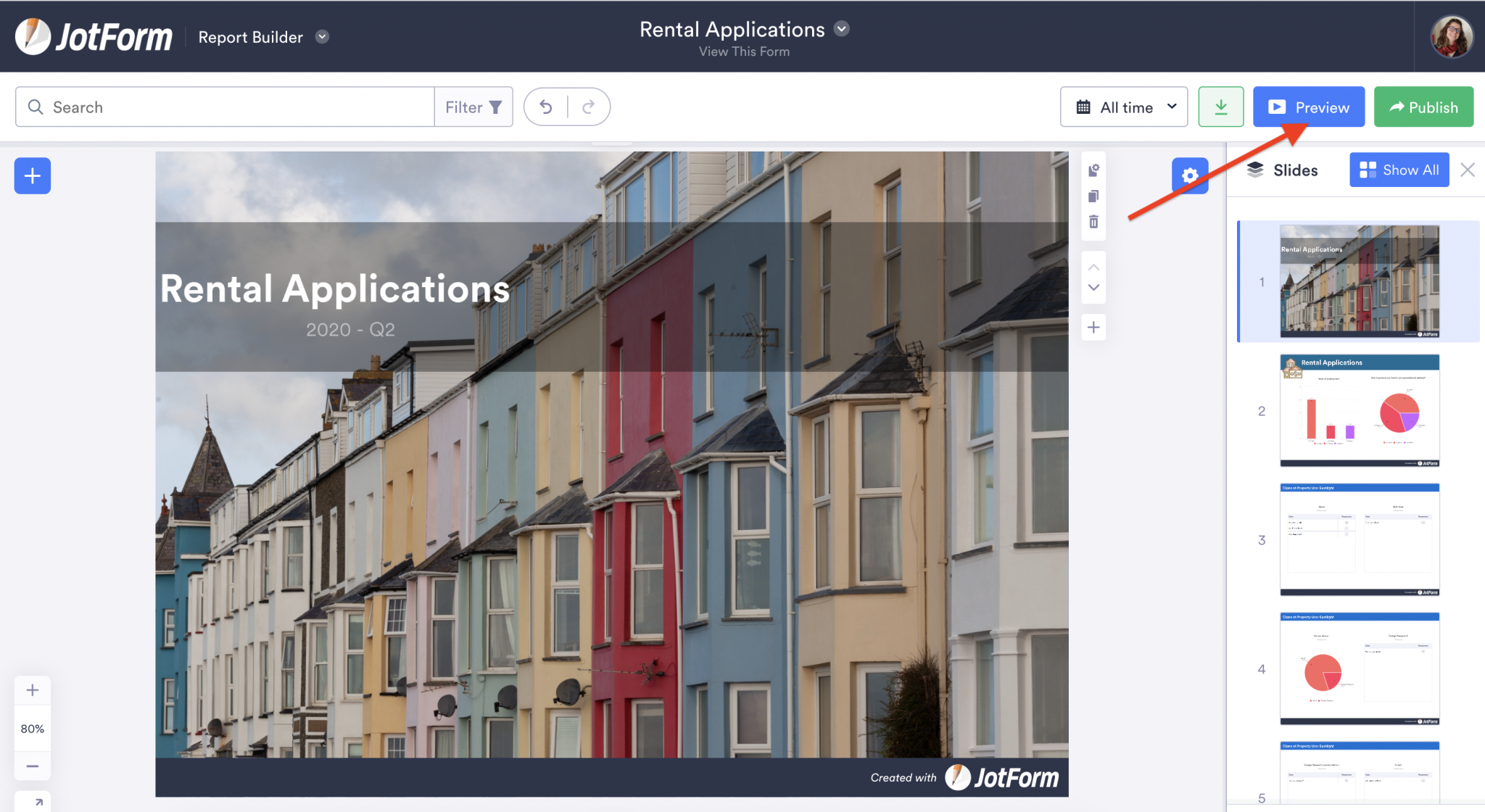Redo the last undone change

(590, 107)
